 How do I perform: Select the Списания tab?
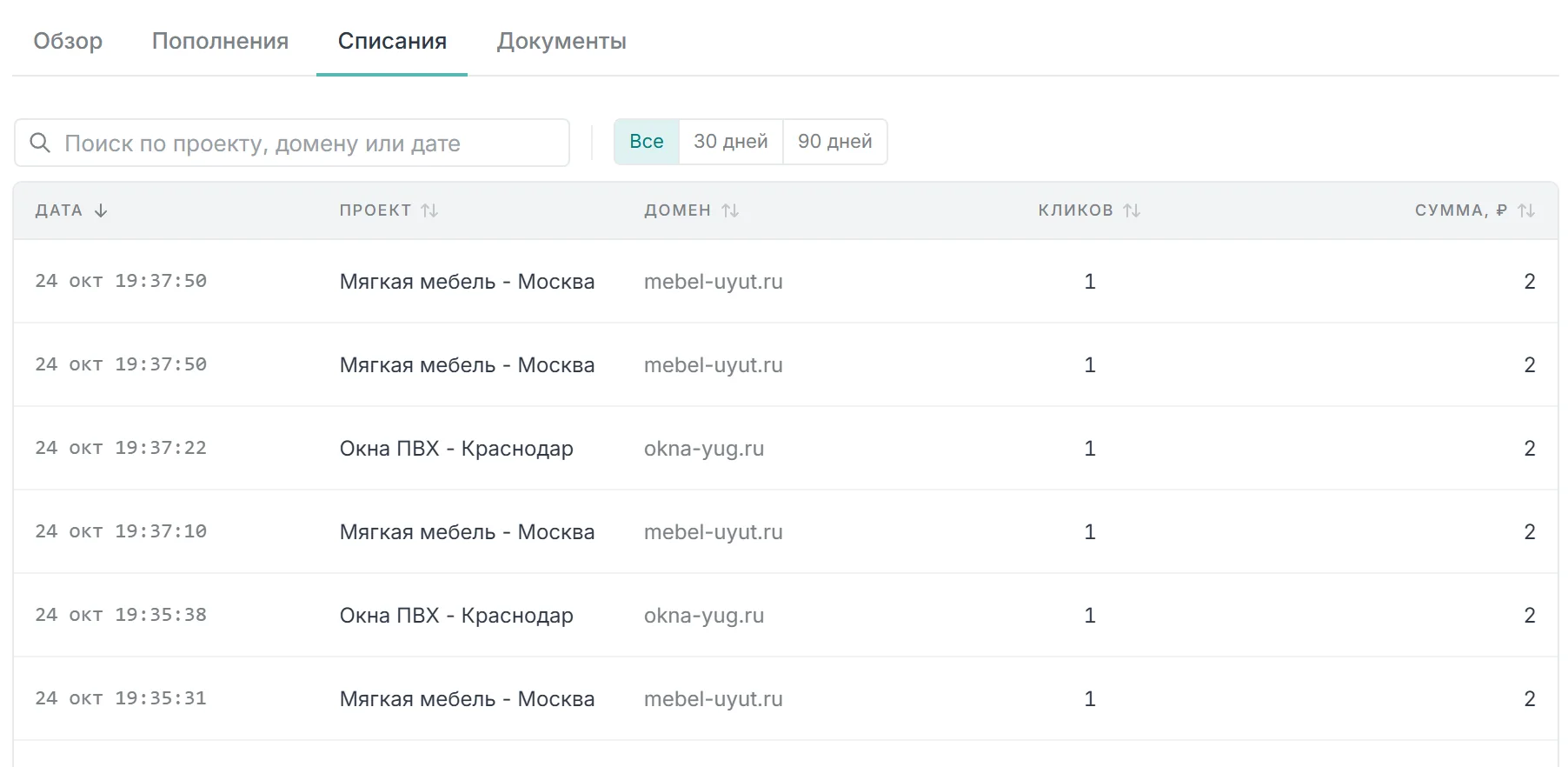point(392,41)
